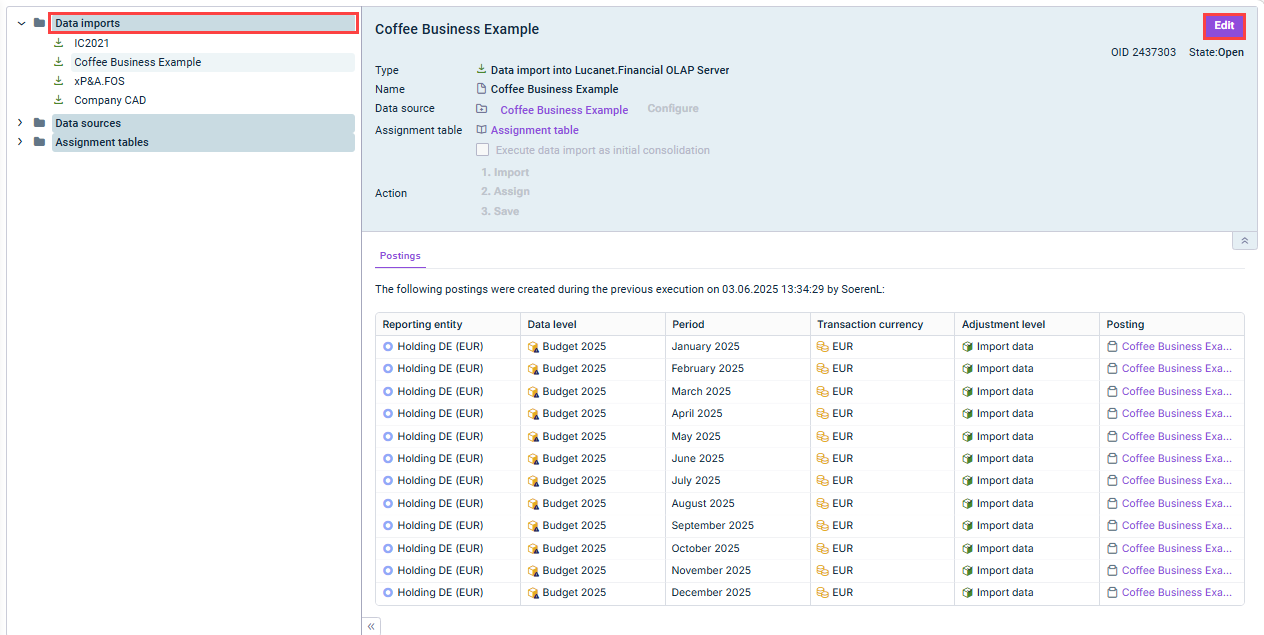Click the EUR coins icon in May row
The height and width of the screenshot is (635, 1264).
(823, 436)
